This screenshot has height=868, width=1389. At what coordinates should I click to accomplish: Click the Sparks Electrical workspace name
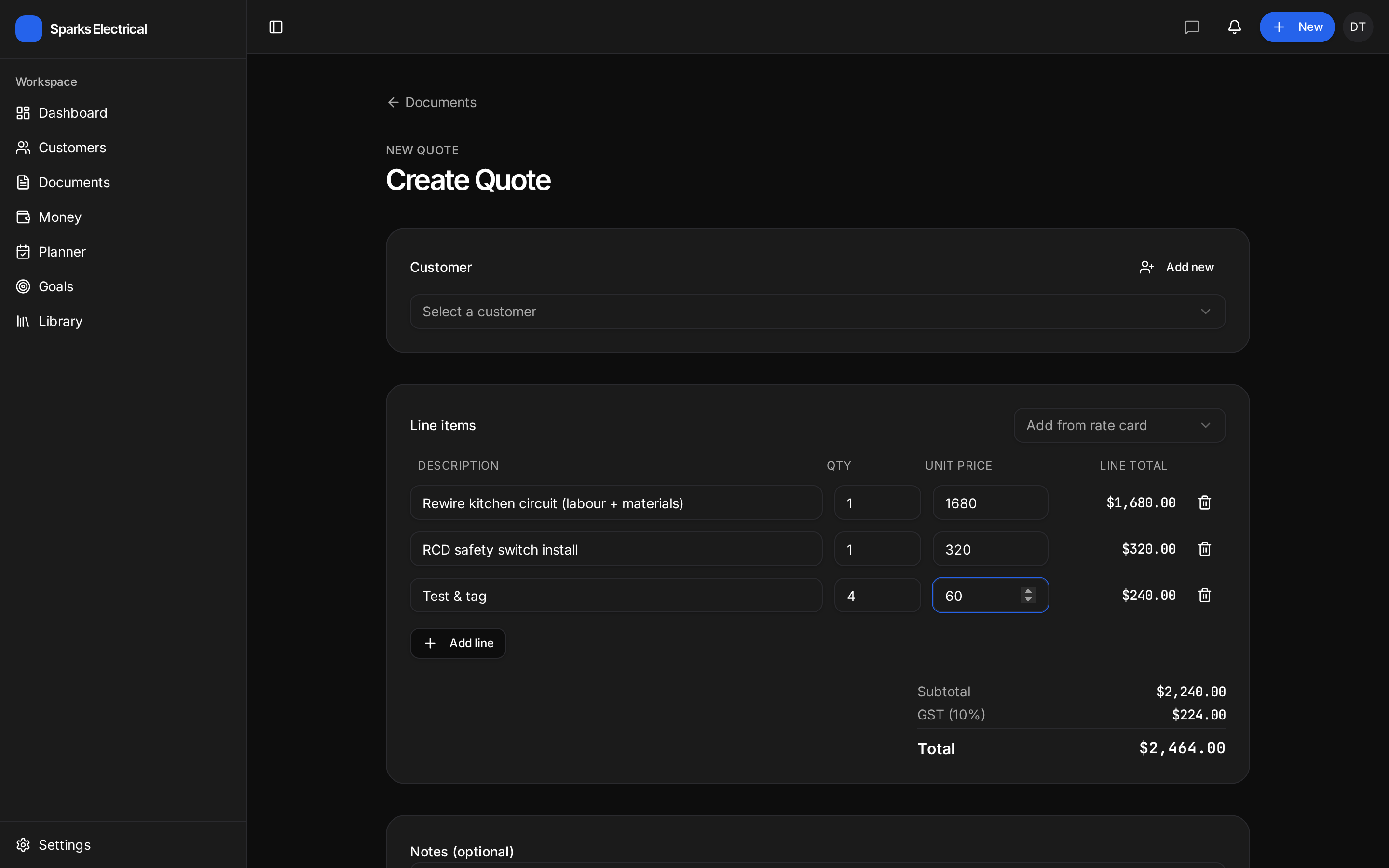(98, 29)
